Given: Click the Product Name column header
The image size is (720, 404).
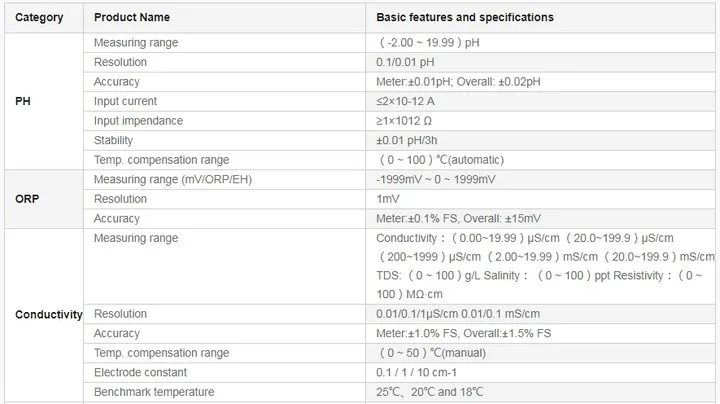Looking at the screenshot, I should (x=132, y=17).
